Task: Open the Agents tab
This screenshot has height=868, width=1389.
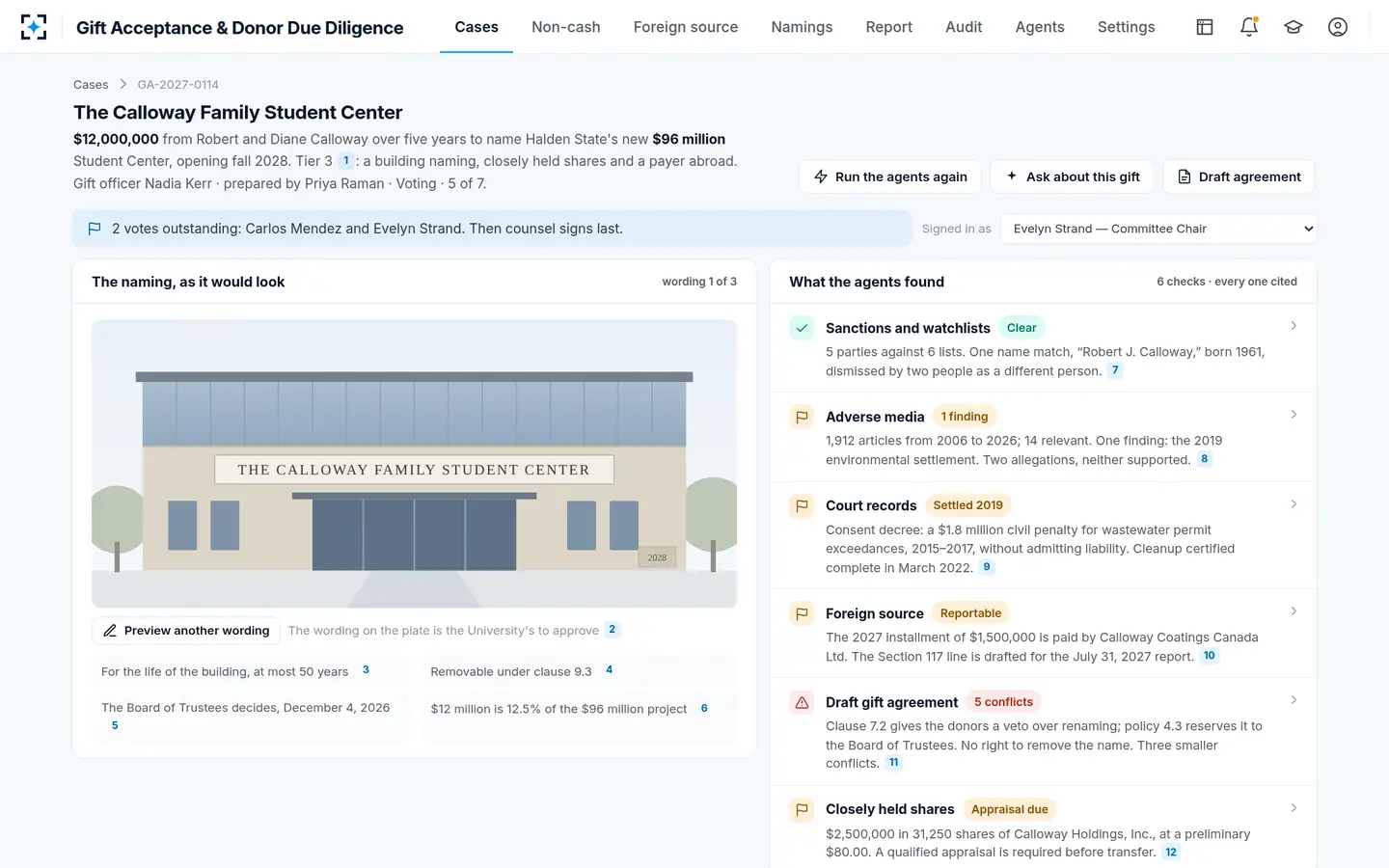Action: coord(1040,27)
